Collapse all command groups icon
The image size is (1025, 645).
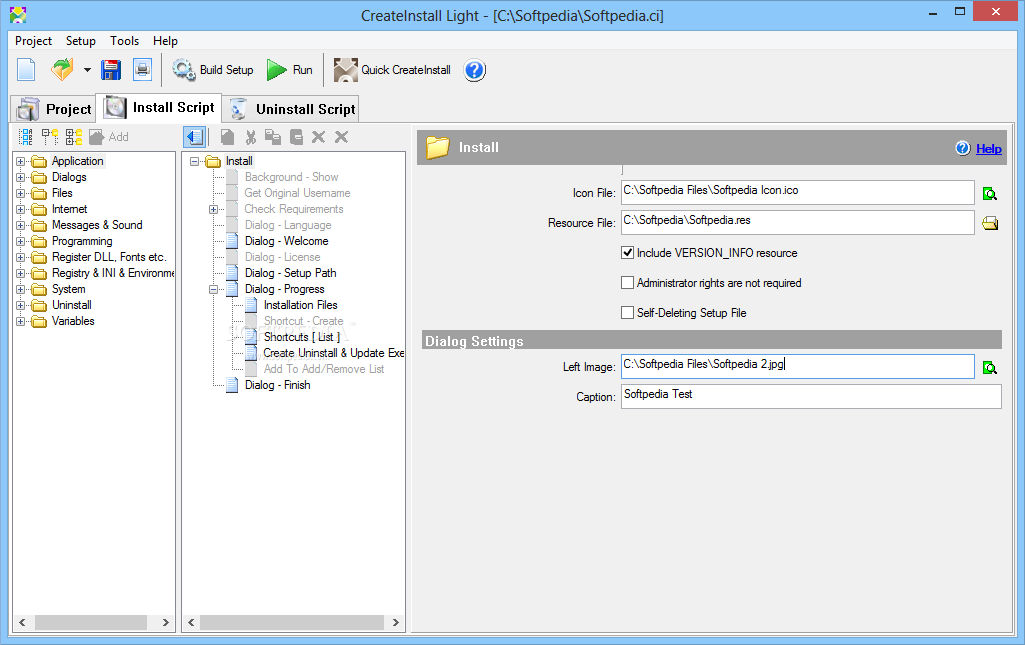(50, 137)
